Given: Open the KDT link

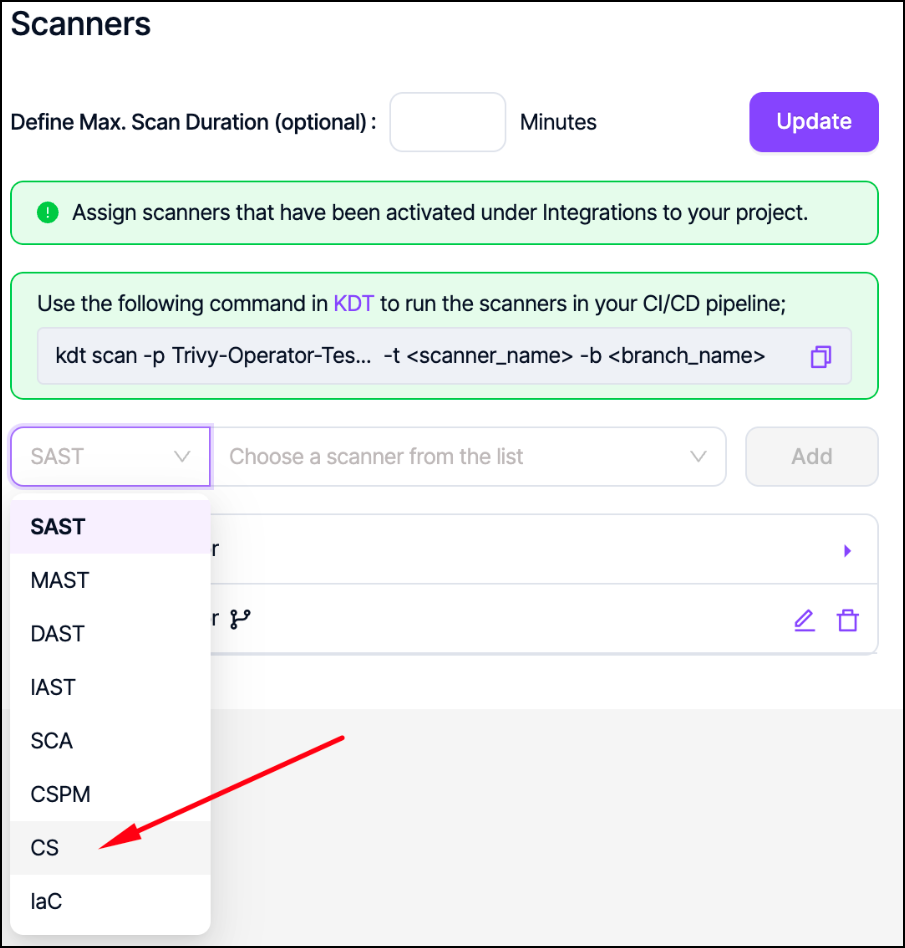Looking at the screenshot, I should 353,303.
